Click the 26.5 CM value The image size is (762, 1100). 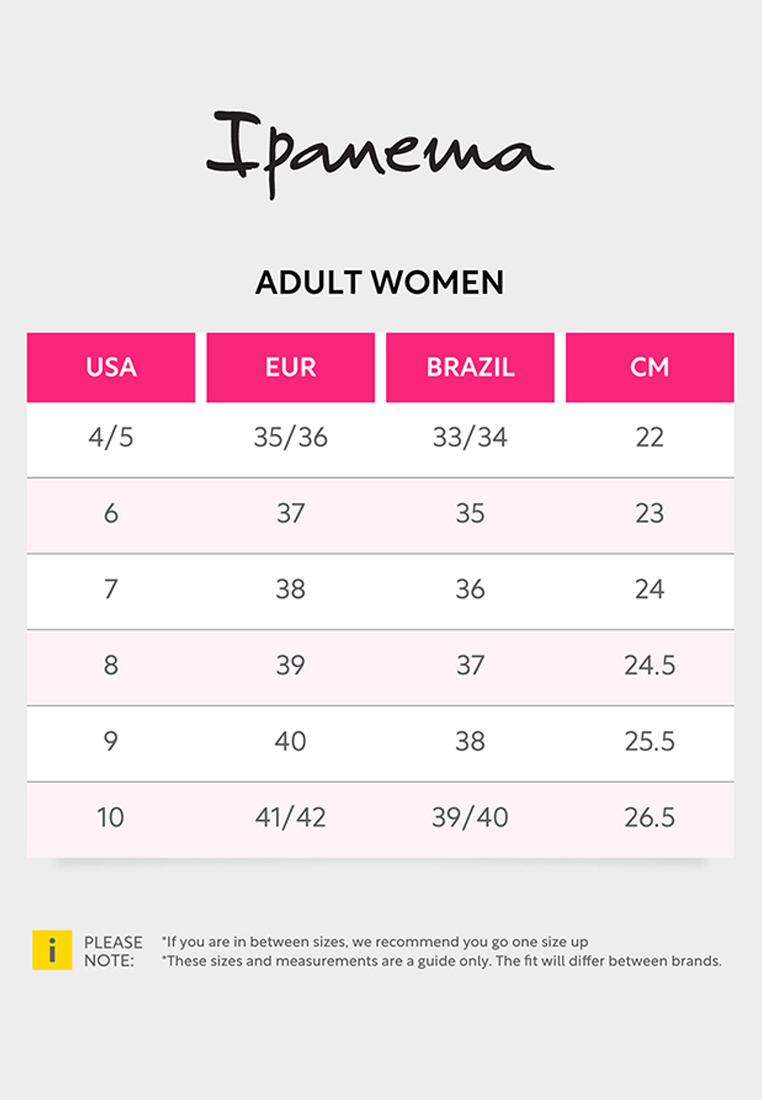650,817
